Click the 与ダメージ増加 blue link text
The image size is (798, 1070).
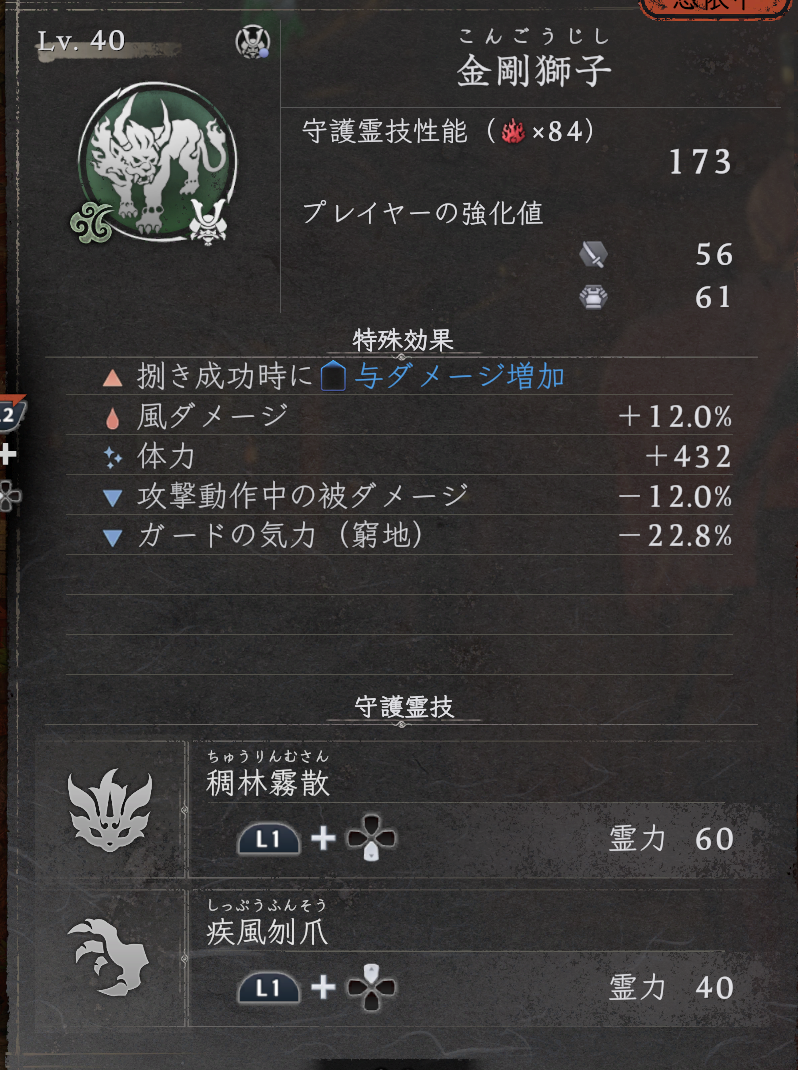pos(459,377)
